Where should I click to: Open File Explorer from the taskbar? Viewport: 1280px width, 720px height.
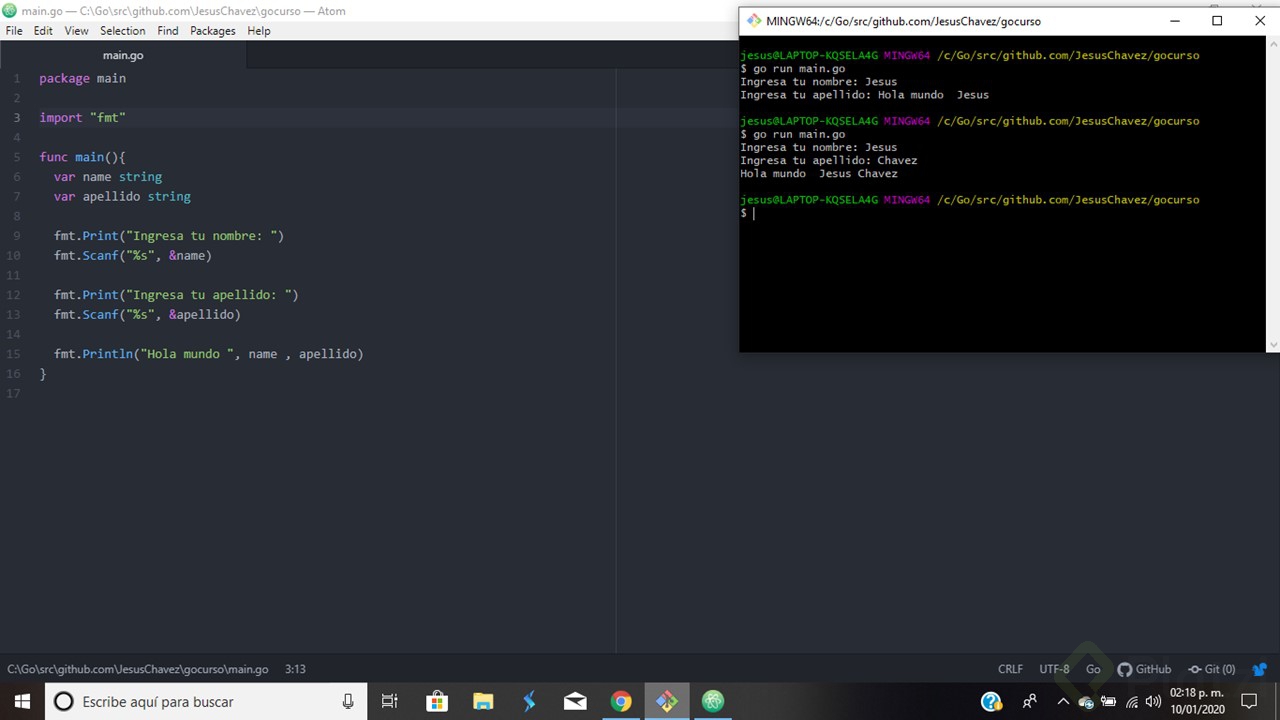pos(483,701)
